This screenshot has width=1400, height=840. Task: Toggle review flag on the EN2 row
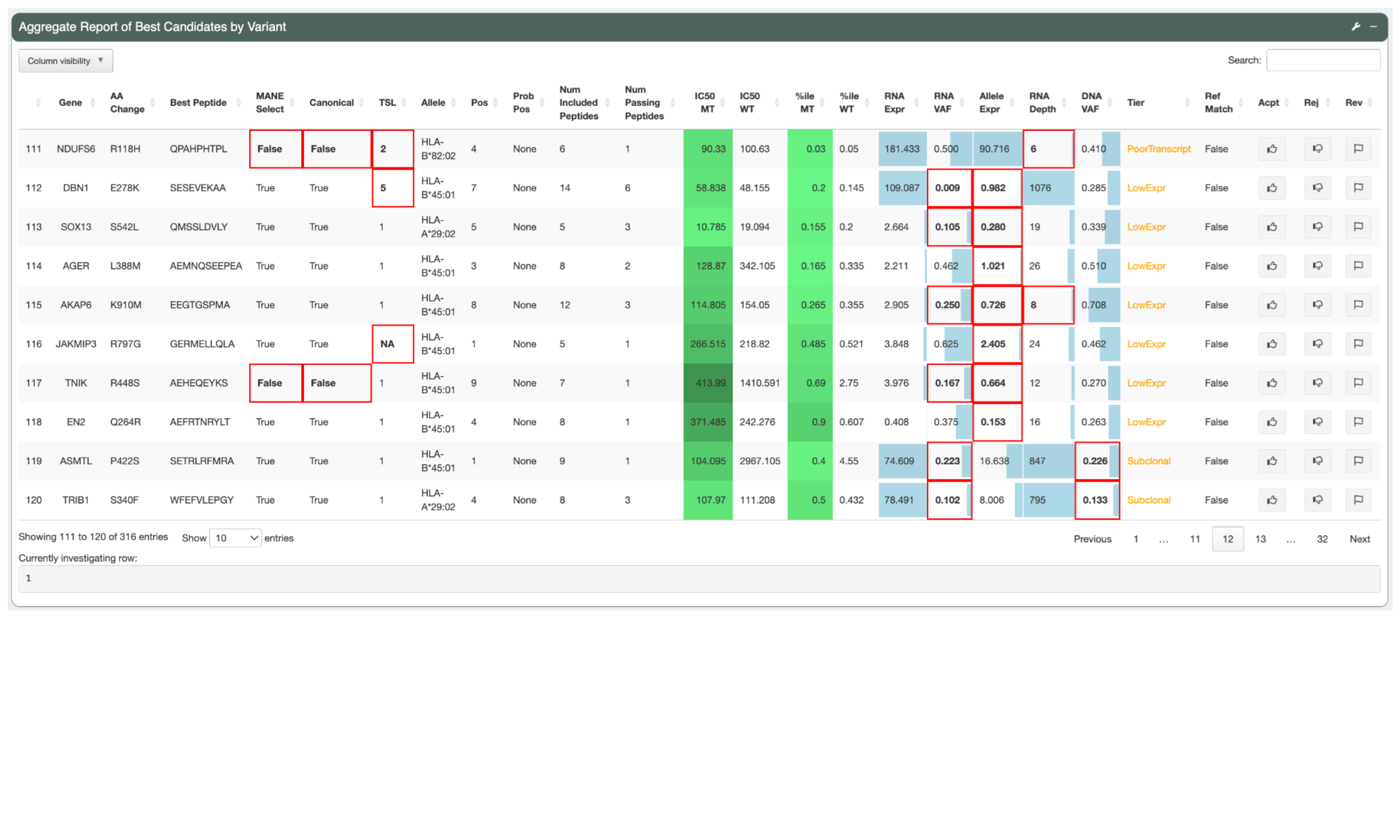(x=1357, y=422)
